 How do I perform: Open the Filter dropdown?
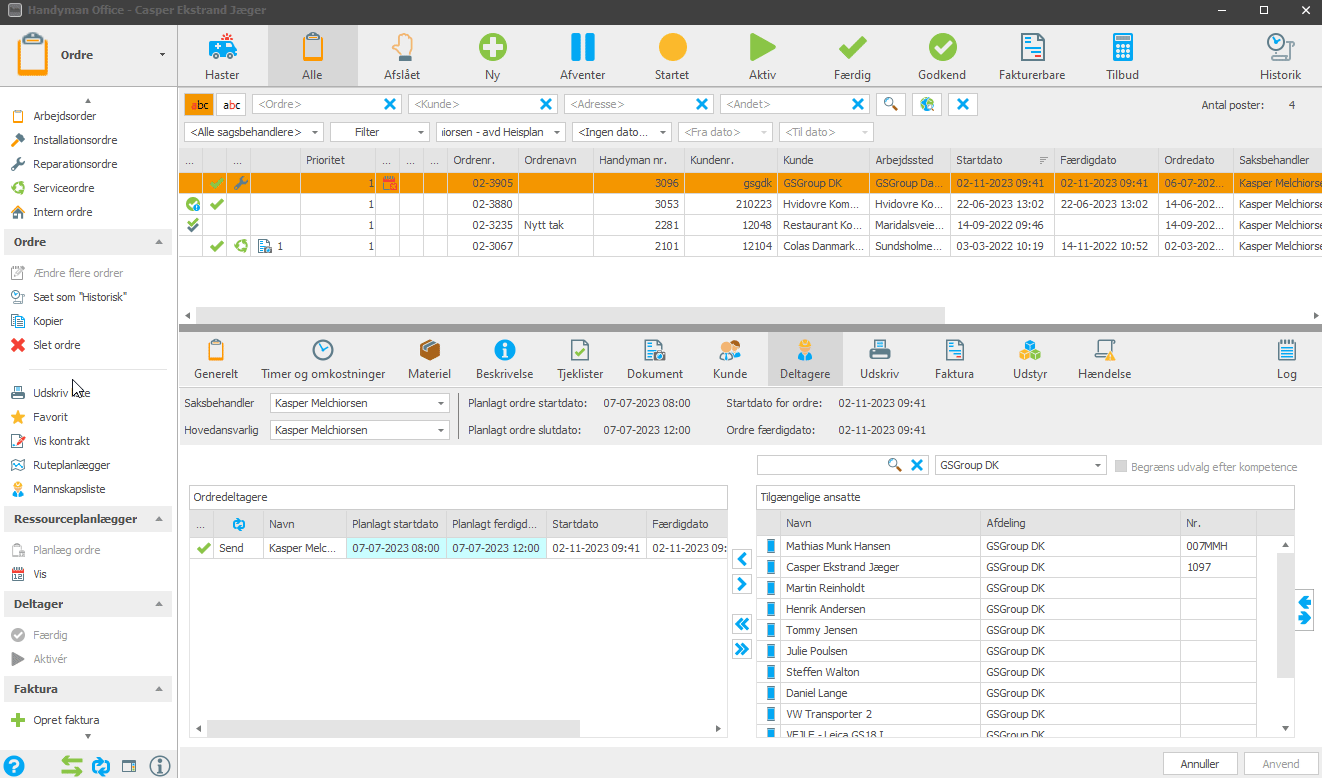coord(380,132)
